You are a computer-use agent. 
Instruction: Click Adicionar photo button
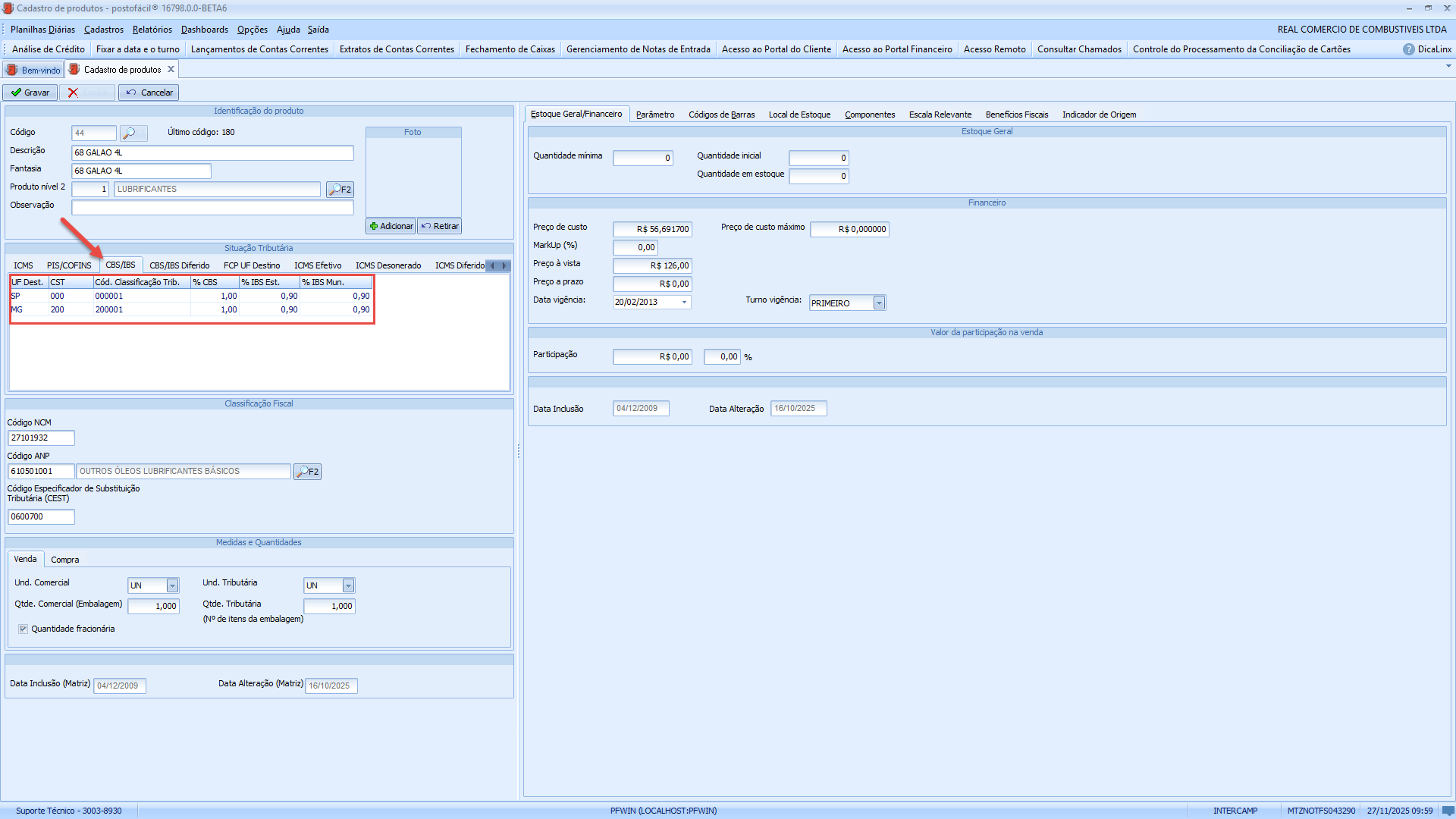[391, 226]
